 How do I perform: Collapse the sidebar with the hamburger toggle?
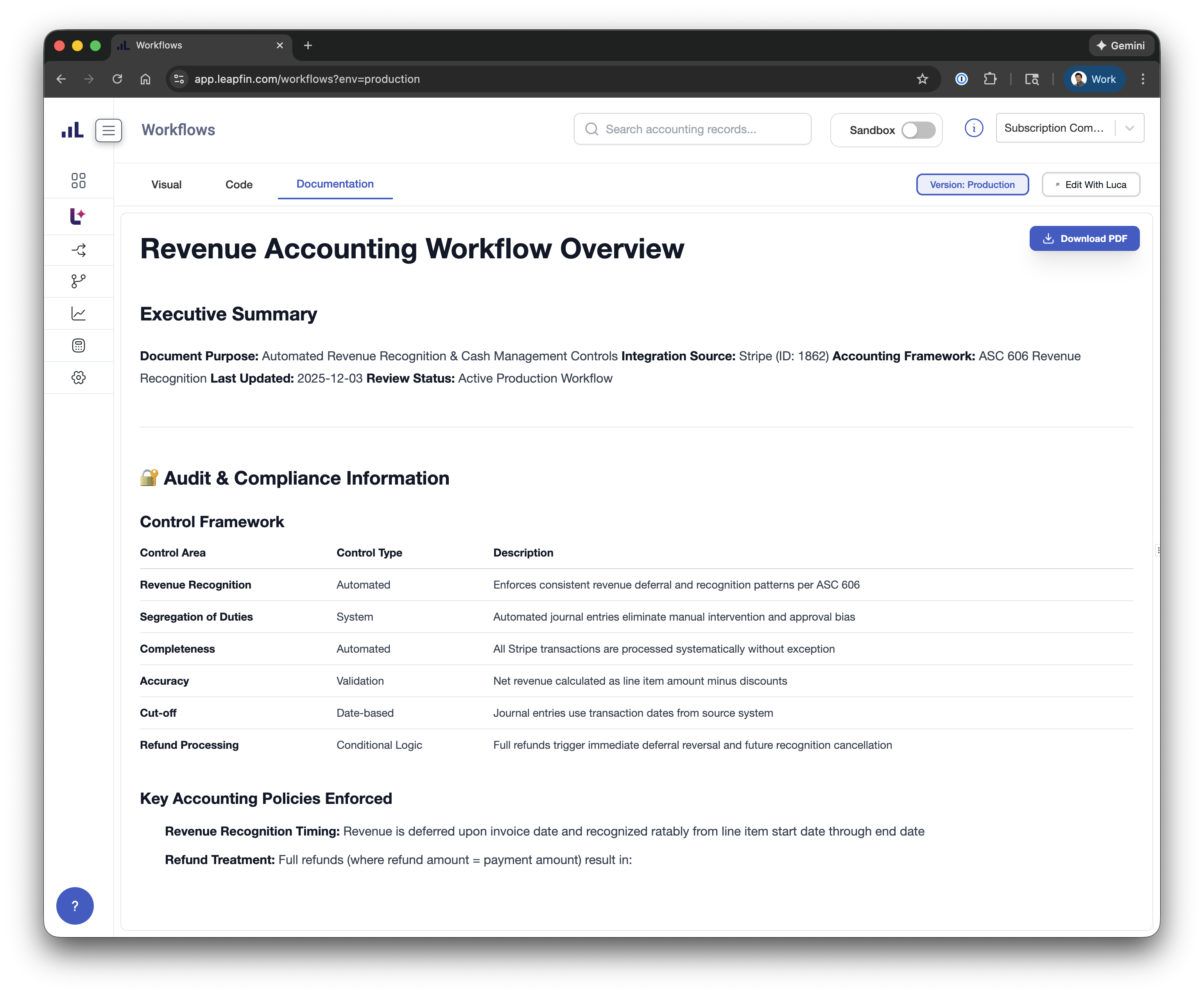108,131
